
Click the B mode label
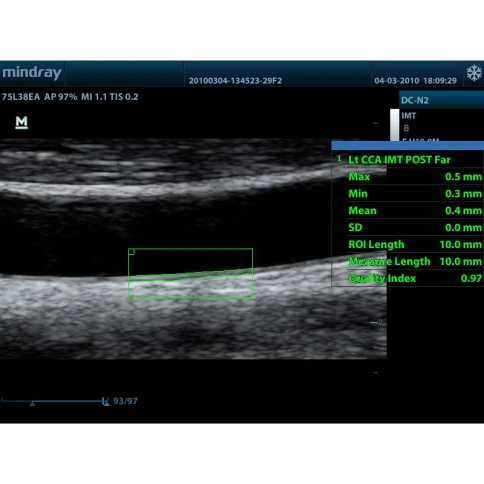pos(406,128)
